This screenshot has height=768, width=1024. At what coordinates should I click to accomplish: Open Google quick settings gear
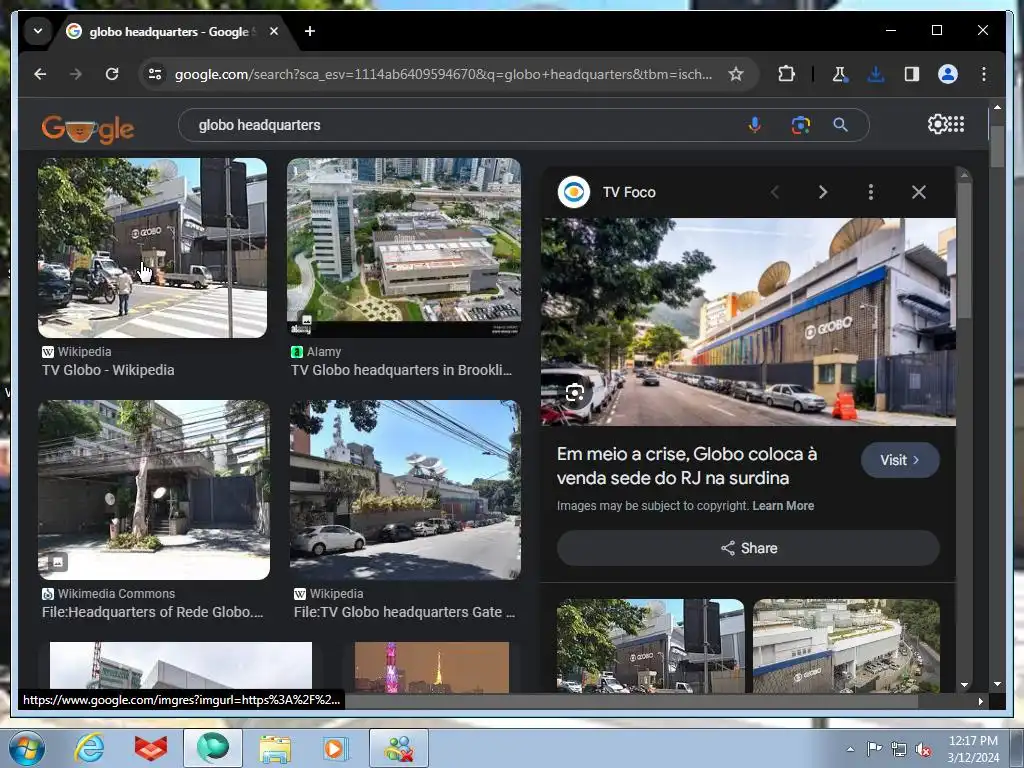(x=937, y=124)
